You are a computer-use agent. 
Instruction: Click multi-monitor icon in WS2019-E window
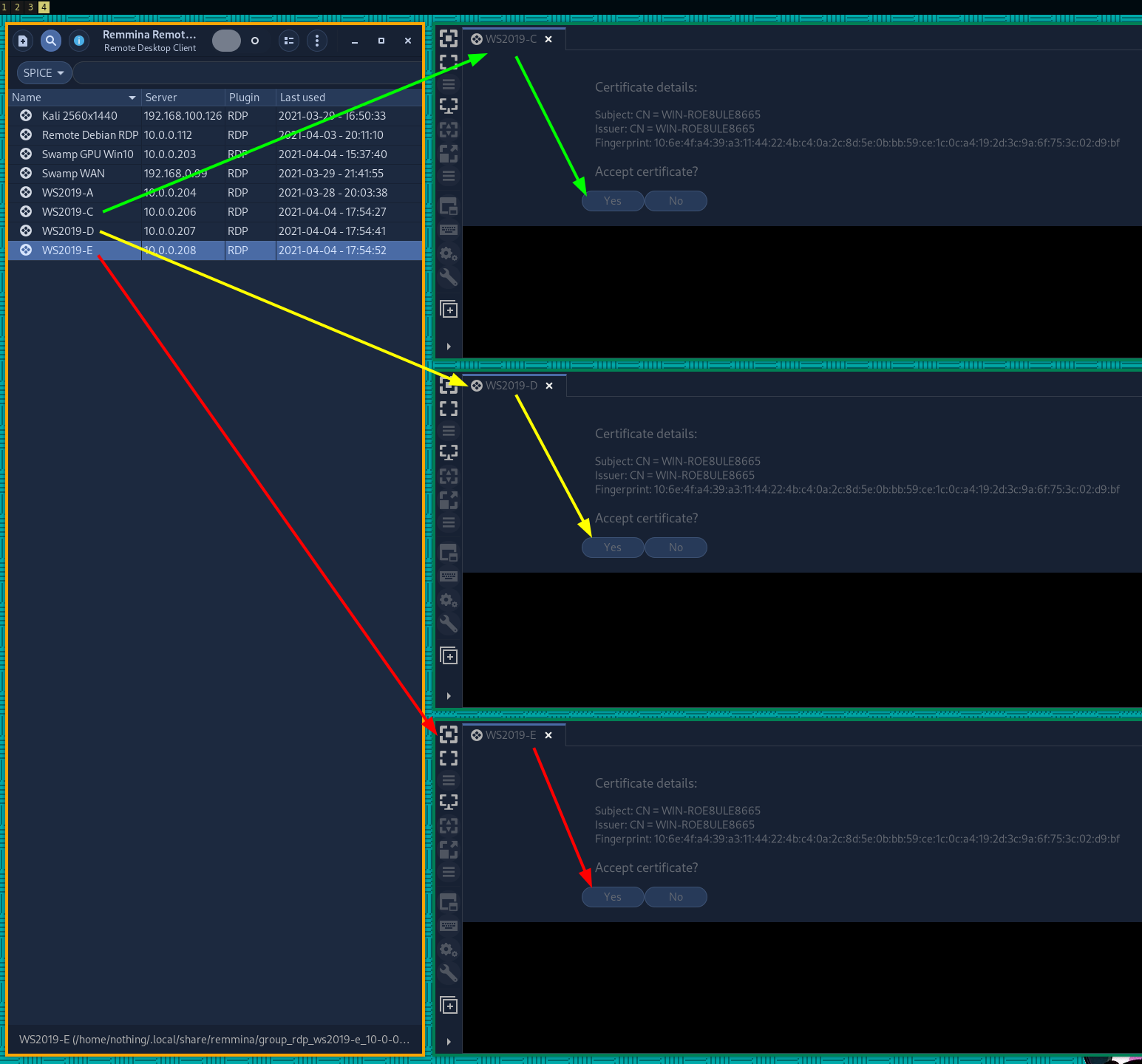pos(449,802)
